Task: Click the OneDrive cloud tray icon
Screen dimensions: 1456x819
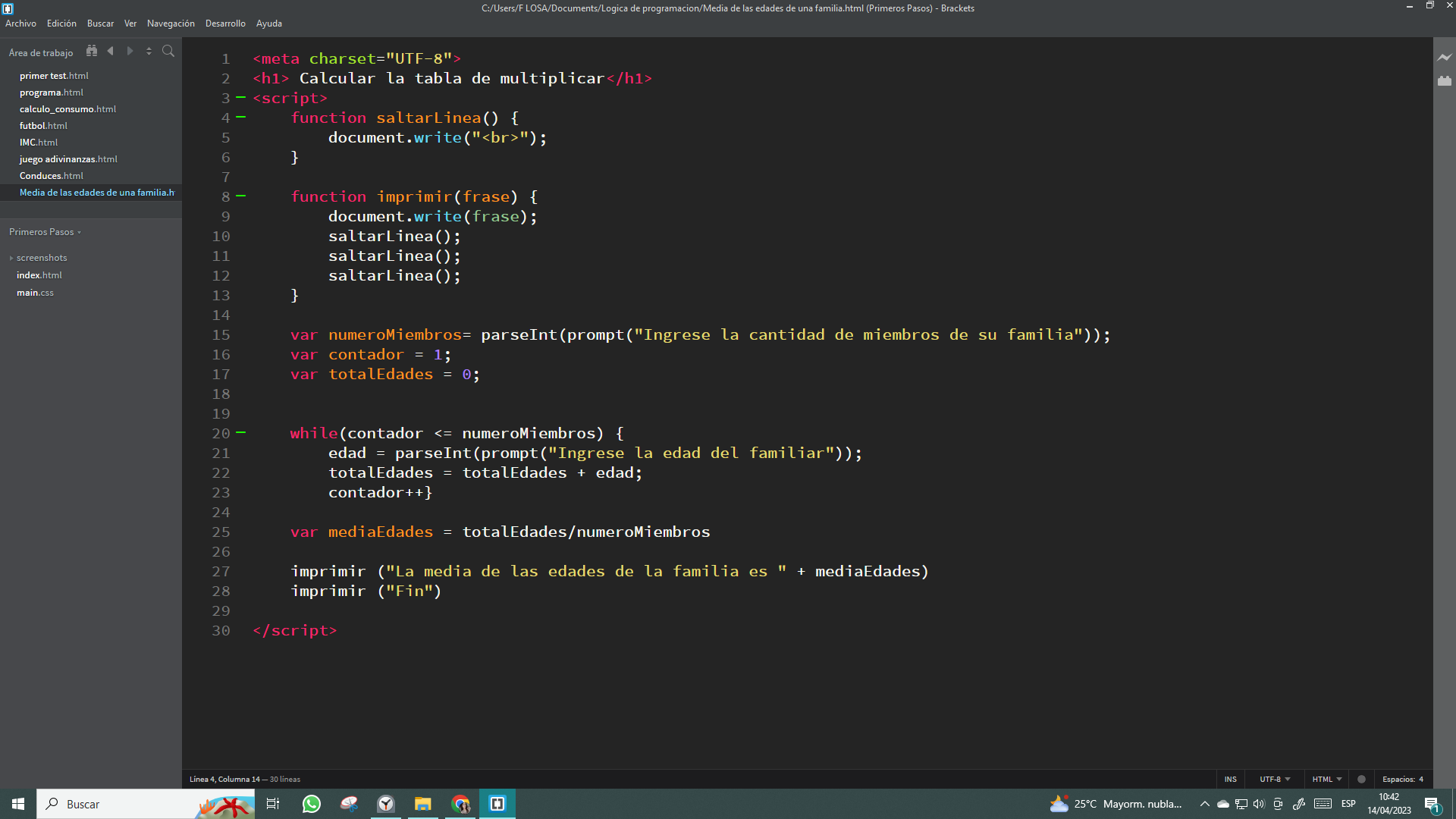Action: 1223,804
